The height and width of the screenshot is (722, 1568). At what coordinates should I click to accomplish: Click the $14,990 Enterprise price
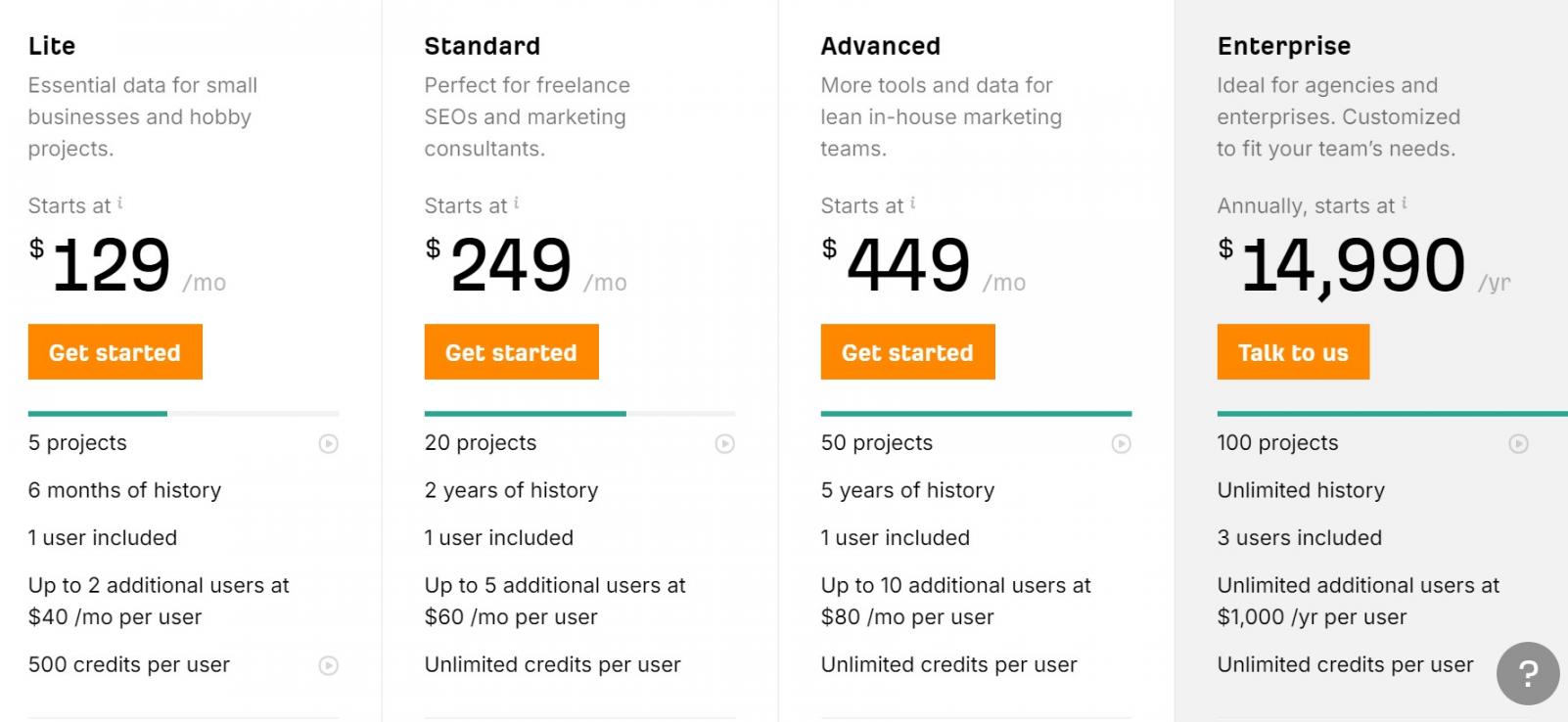pyautogui.click(x=1354, y=265)
